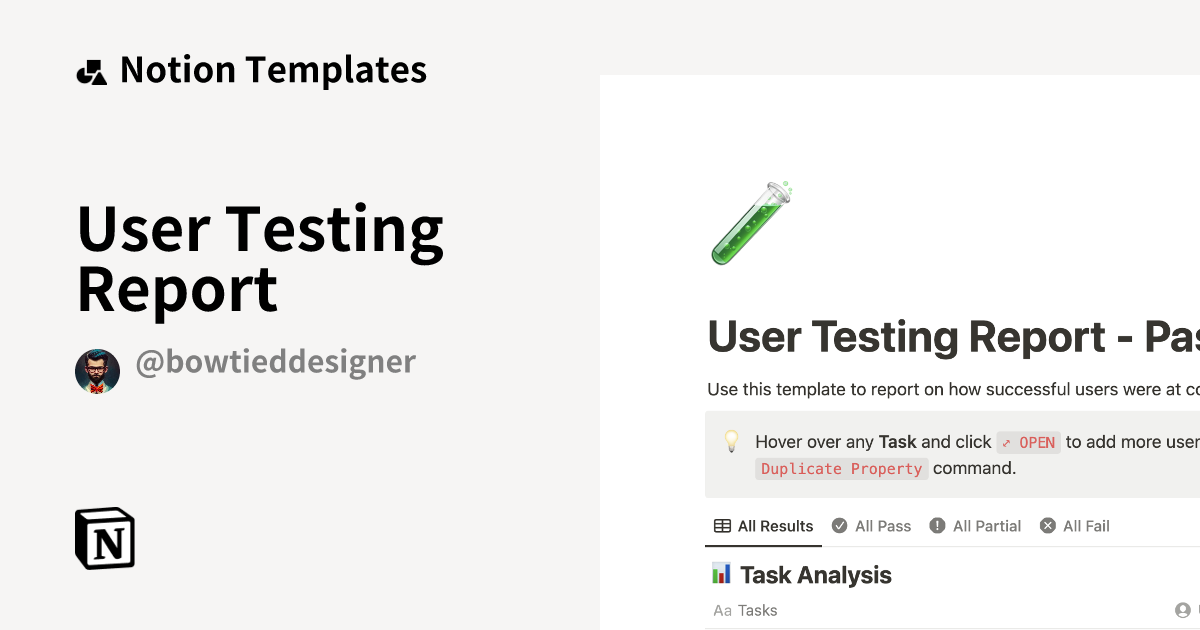
Task: Select the All Partial view tab
Action: click(x=975, y=526)
